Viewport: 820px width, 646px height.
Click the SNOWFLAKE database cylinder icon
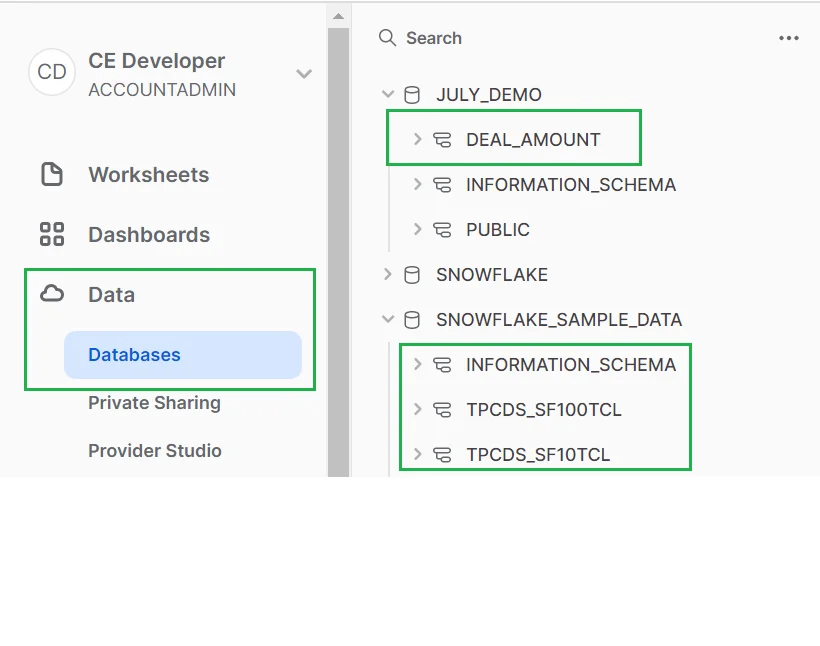pyautogui.click(x=411, y=275)
